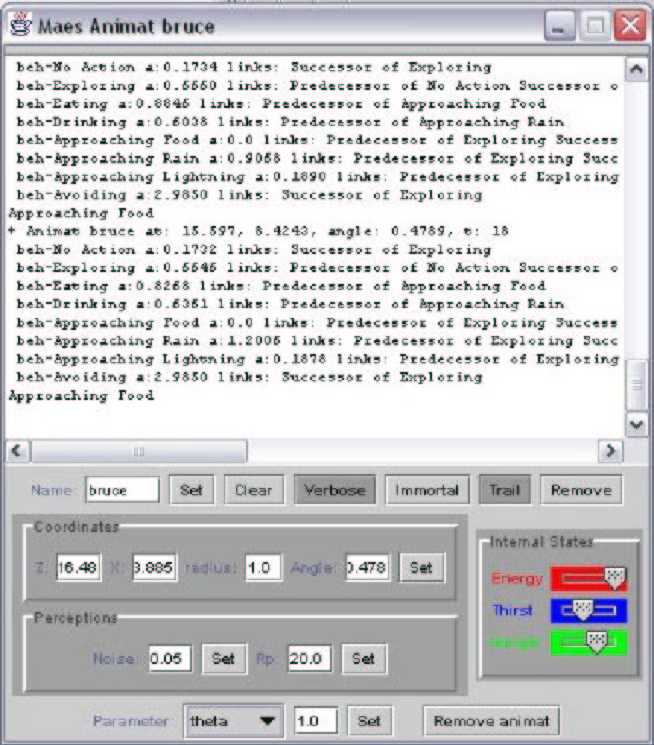
Task: Click the parameter value field showing 1.0
Action: tap(316, 721)
